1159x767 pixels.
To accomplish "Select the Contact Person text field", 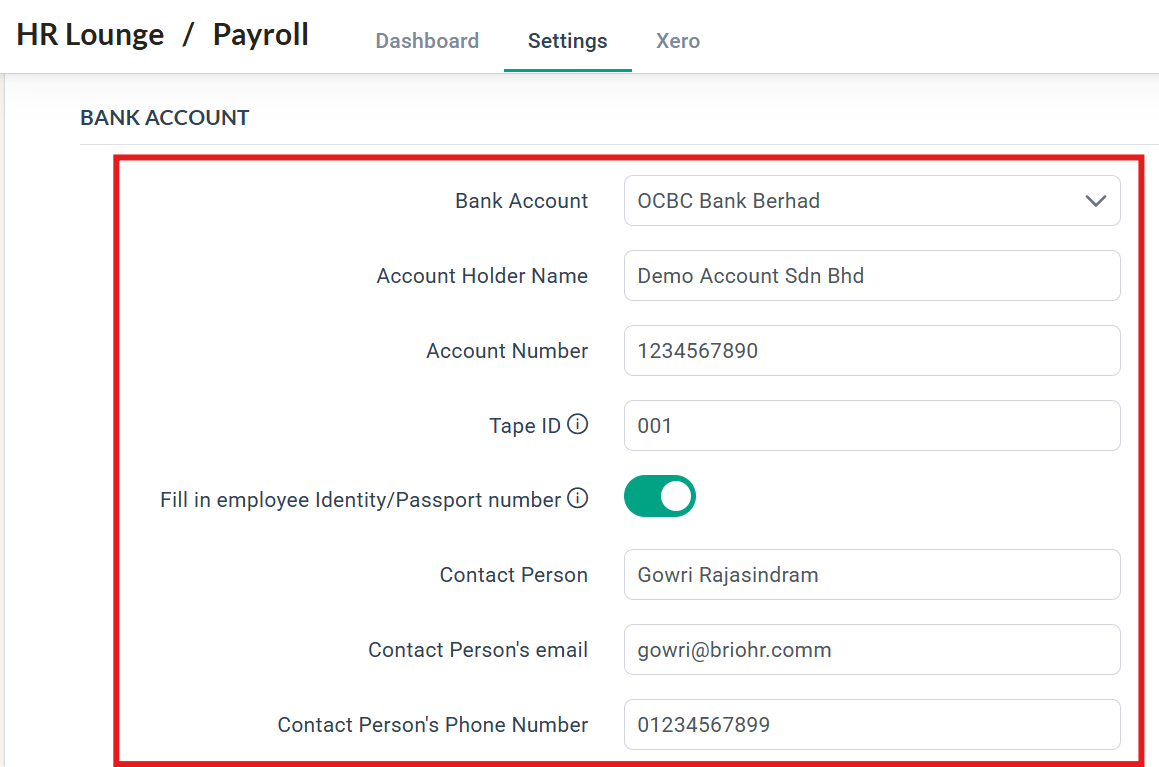I will pyautogui.click(x=872, y=574).
